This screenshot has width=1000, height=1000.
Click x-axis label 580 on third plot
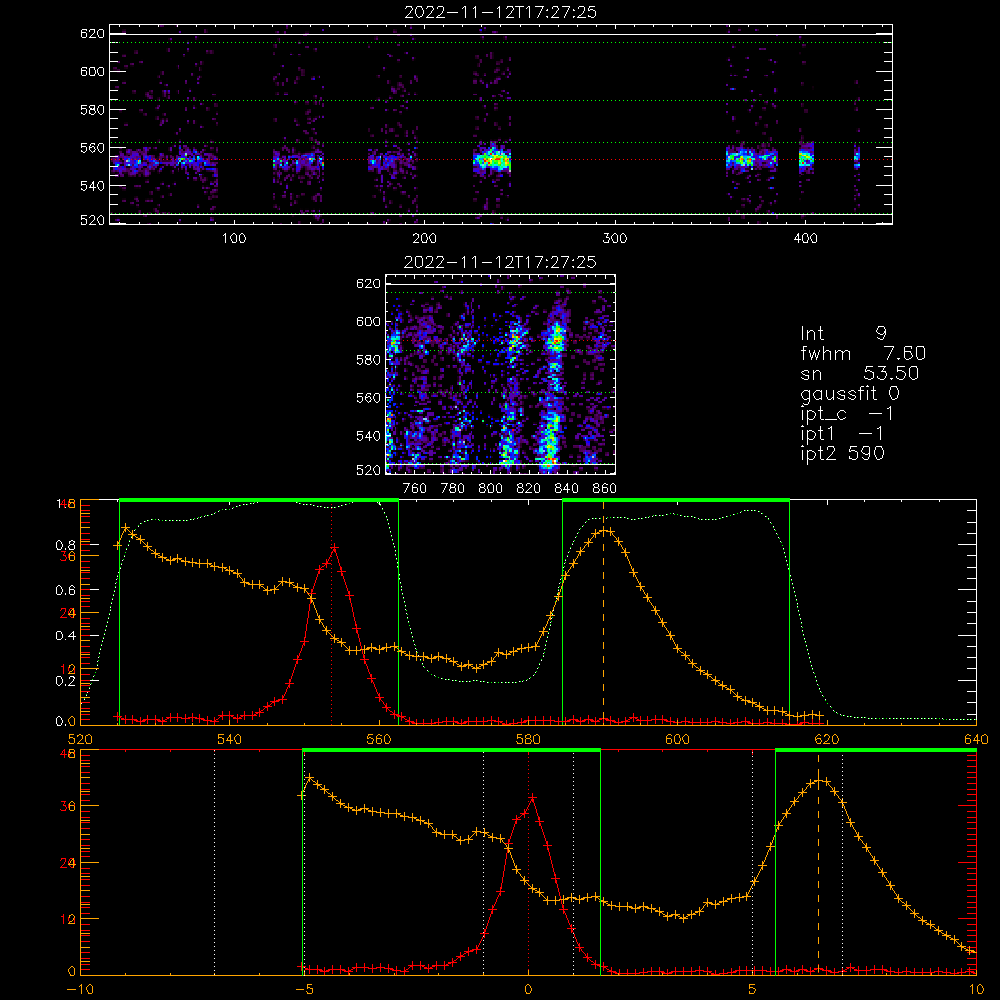(x=528, y=740)
